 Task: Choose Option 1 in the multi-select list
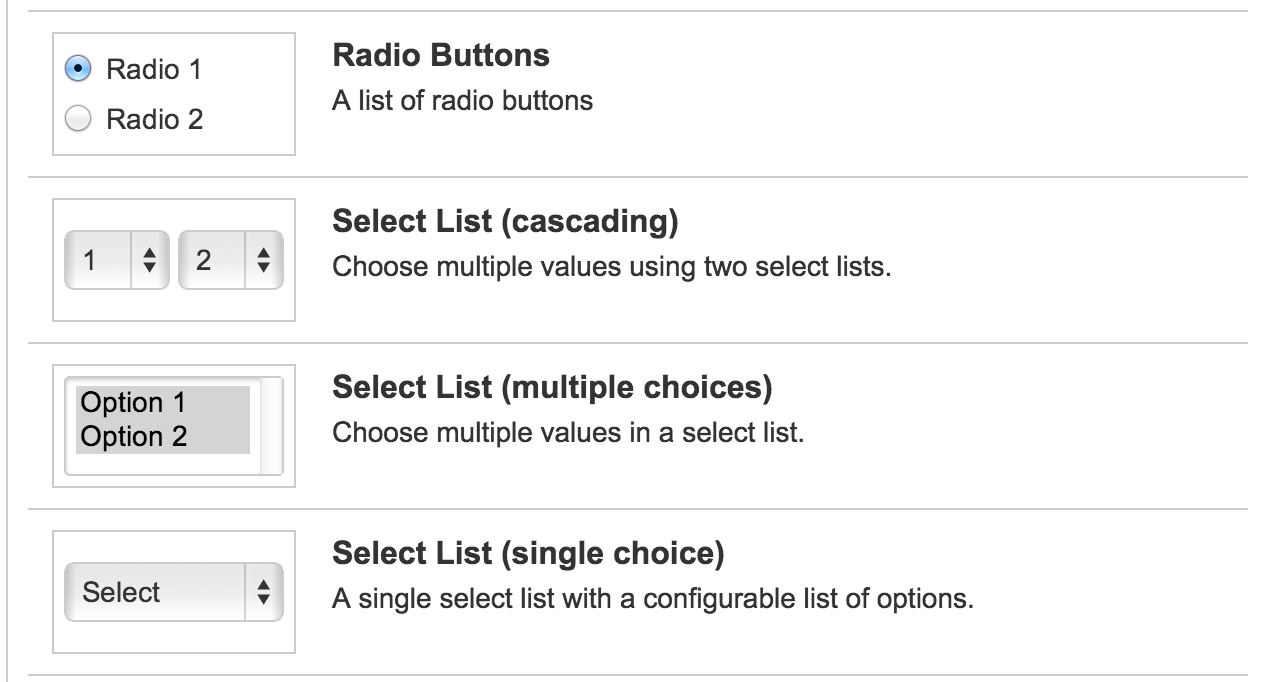(x=133, y=403)
